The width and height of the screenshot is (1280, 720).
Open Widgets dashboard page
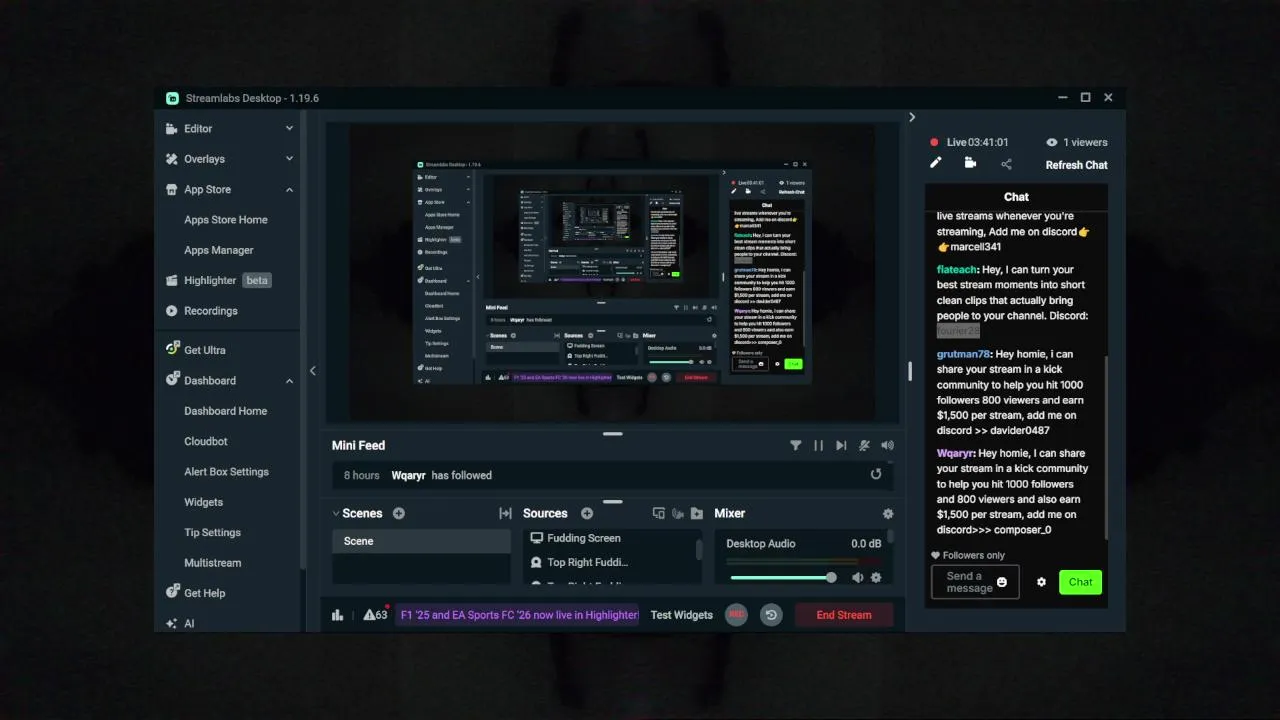[204, 502]
